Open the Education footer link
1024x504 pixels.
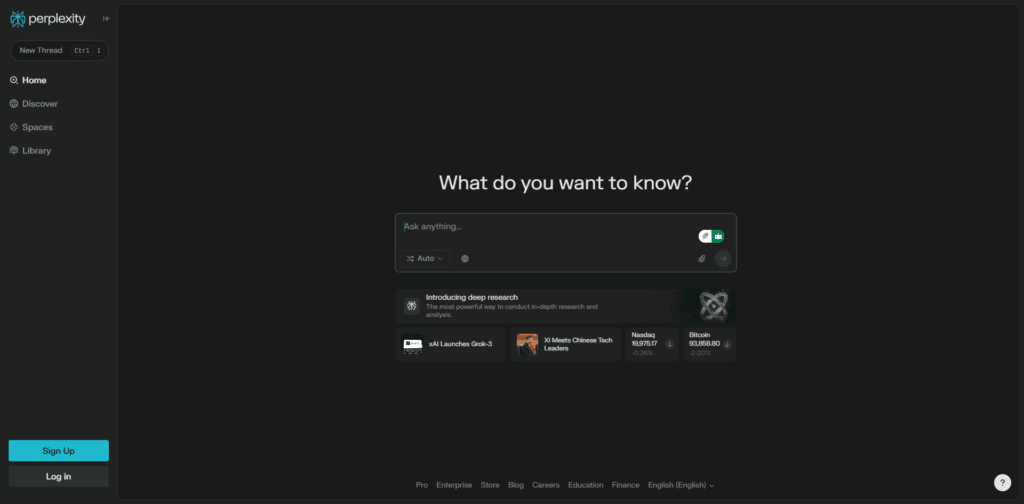[586, 485]
